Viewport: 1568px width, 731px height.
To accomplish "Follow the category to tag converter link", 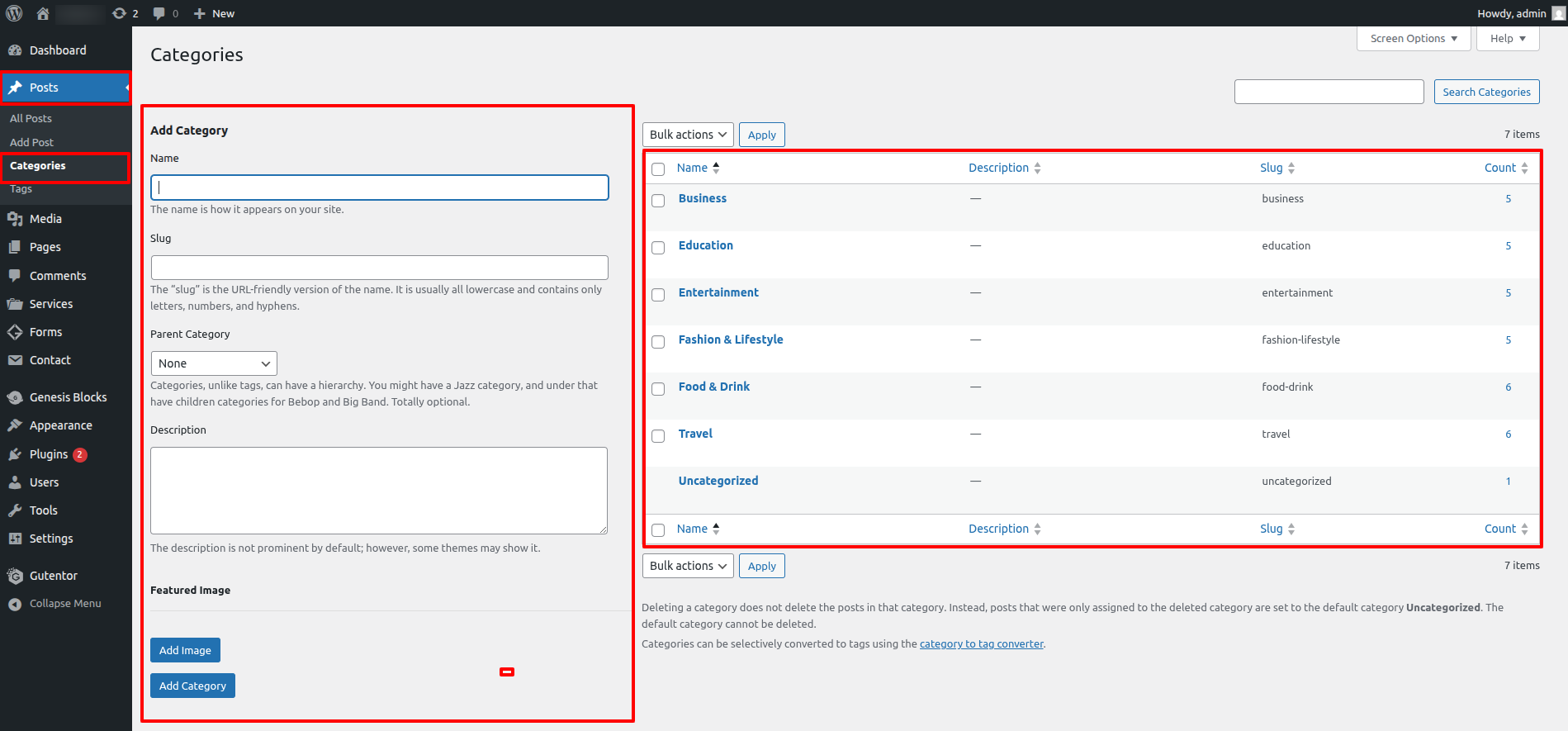I will point(981,644).
